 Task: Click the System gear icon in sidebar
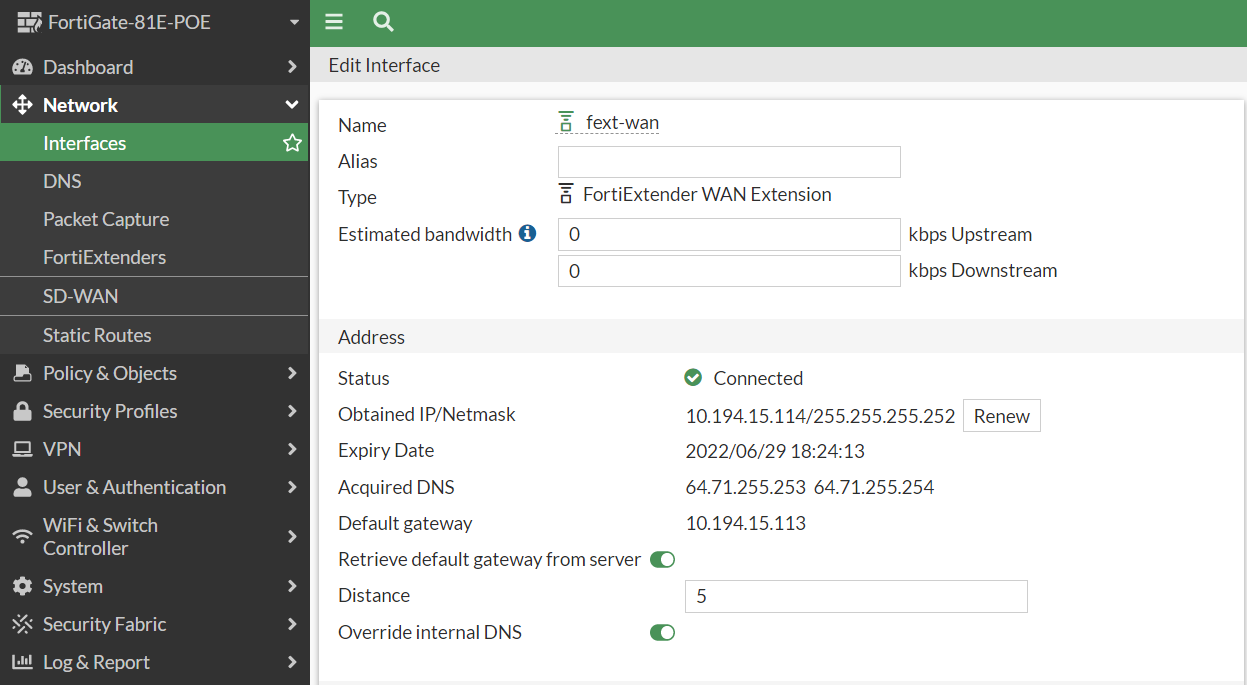[22, 586]
